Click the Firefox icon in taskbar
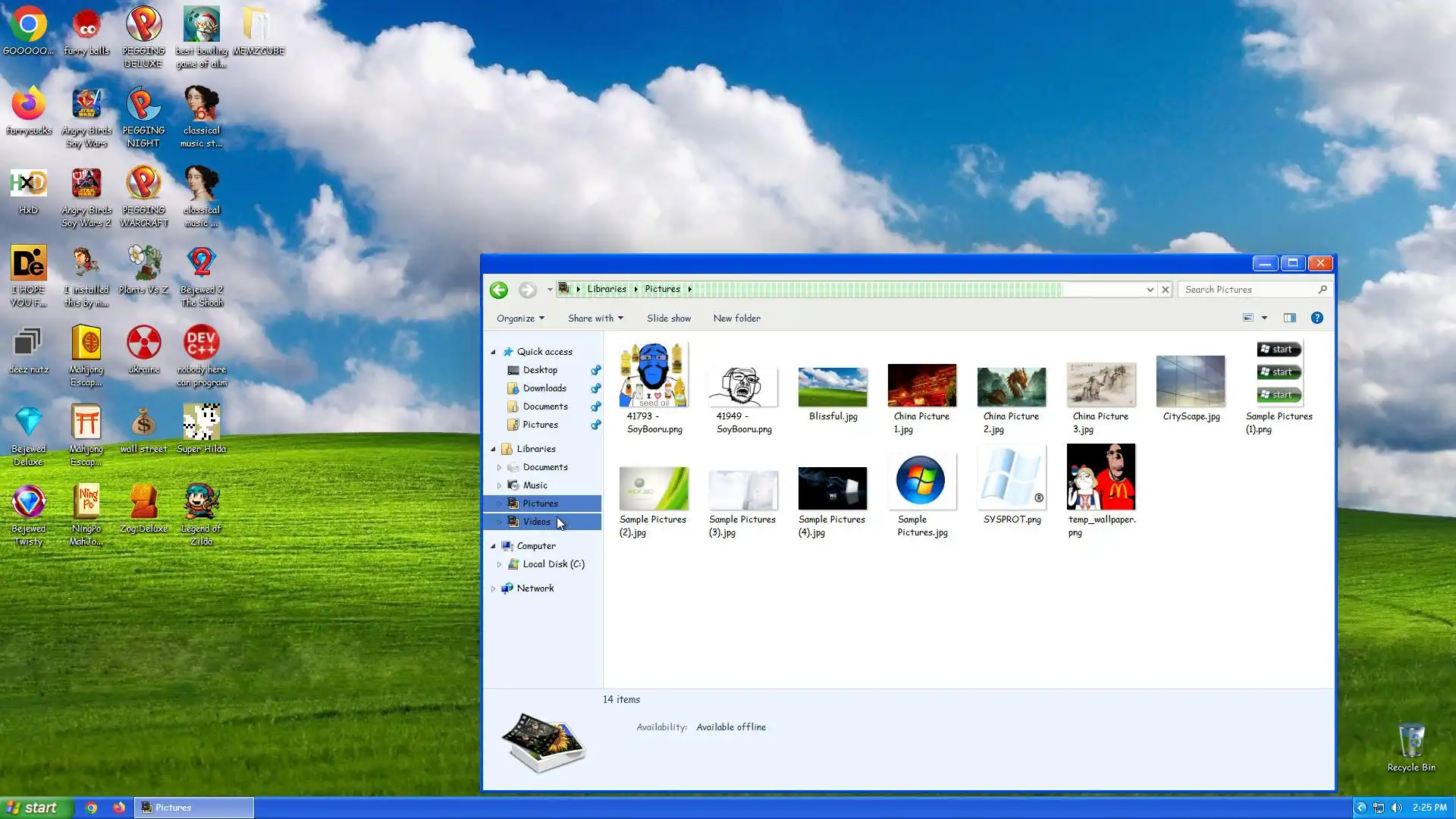This screenshot has height=819, width=1456. (119, 808)
